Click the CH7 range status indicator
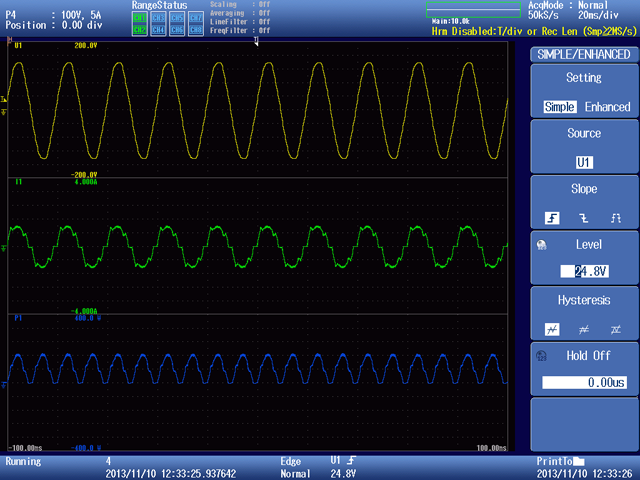The image size is (640, 480). 196,18
